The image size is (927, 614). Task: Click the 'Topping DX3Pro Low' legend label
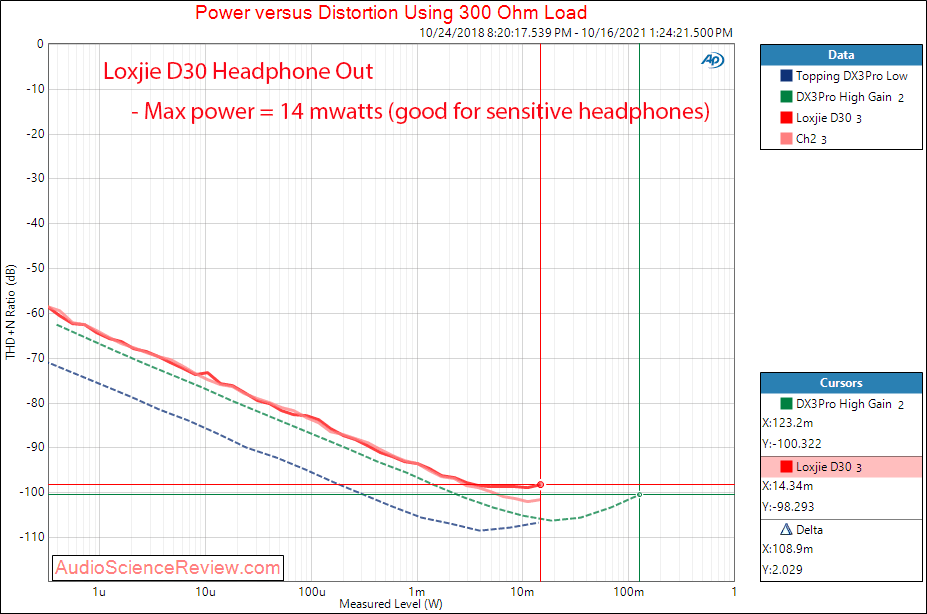point(851,76)
